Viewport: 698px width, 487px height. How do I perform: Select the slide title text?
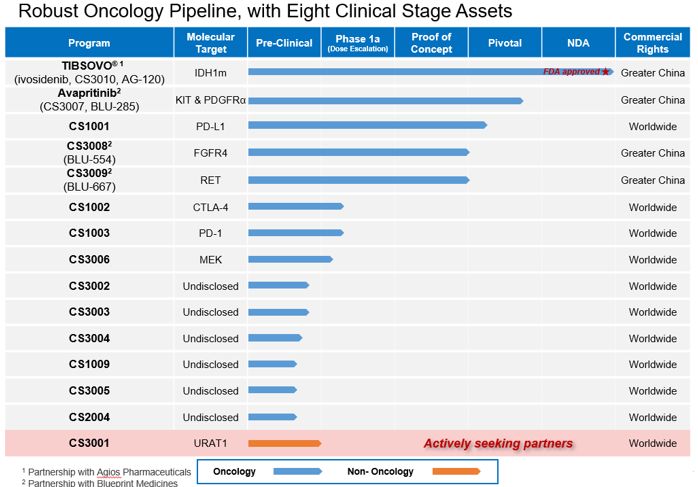coord(265,11)
